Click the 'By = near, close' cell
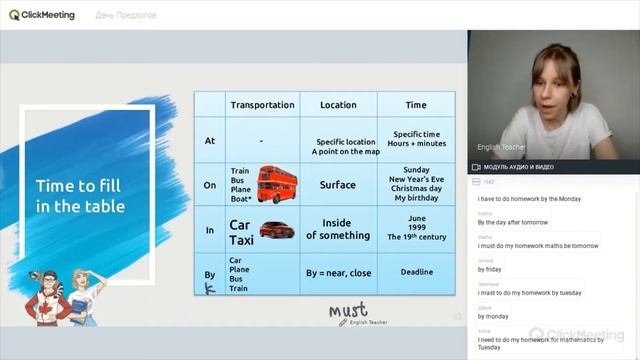Screen dimensions: 640x360 pos(339,273)
